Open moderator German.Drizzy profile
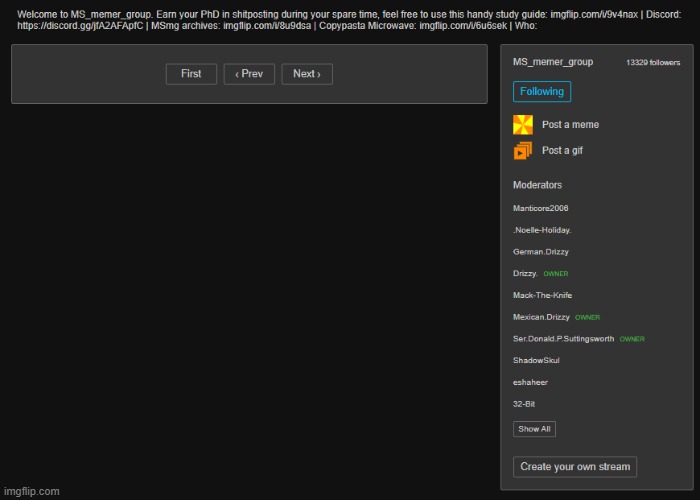 [541, 252]
